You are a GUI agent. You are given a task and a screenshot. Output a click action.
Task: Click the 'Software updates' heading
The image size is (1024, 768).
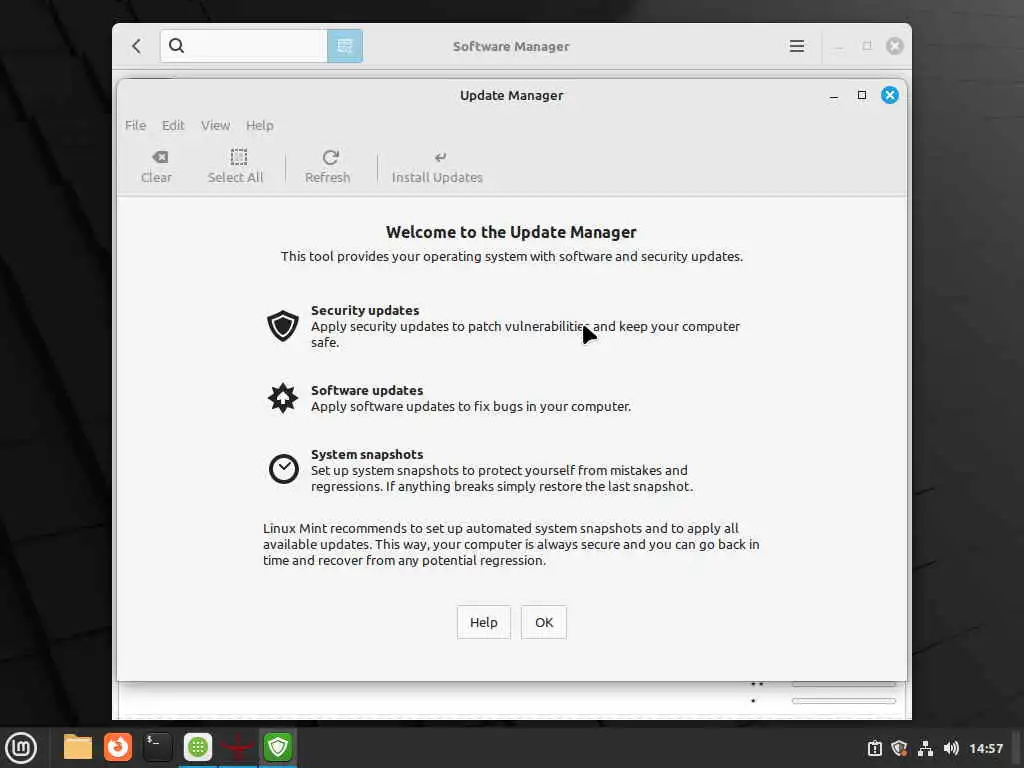click(367, 390)
